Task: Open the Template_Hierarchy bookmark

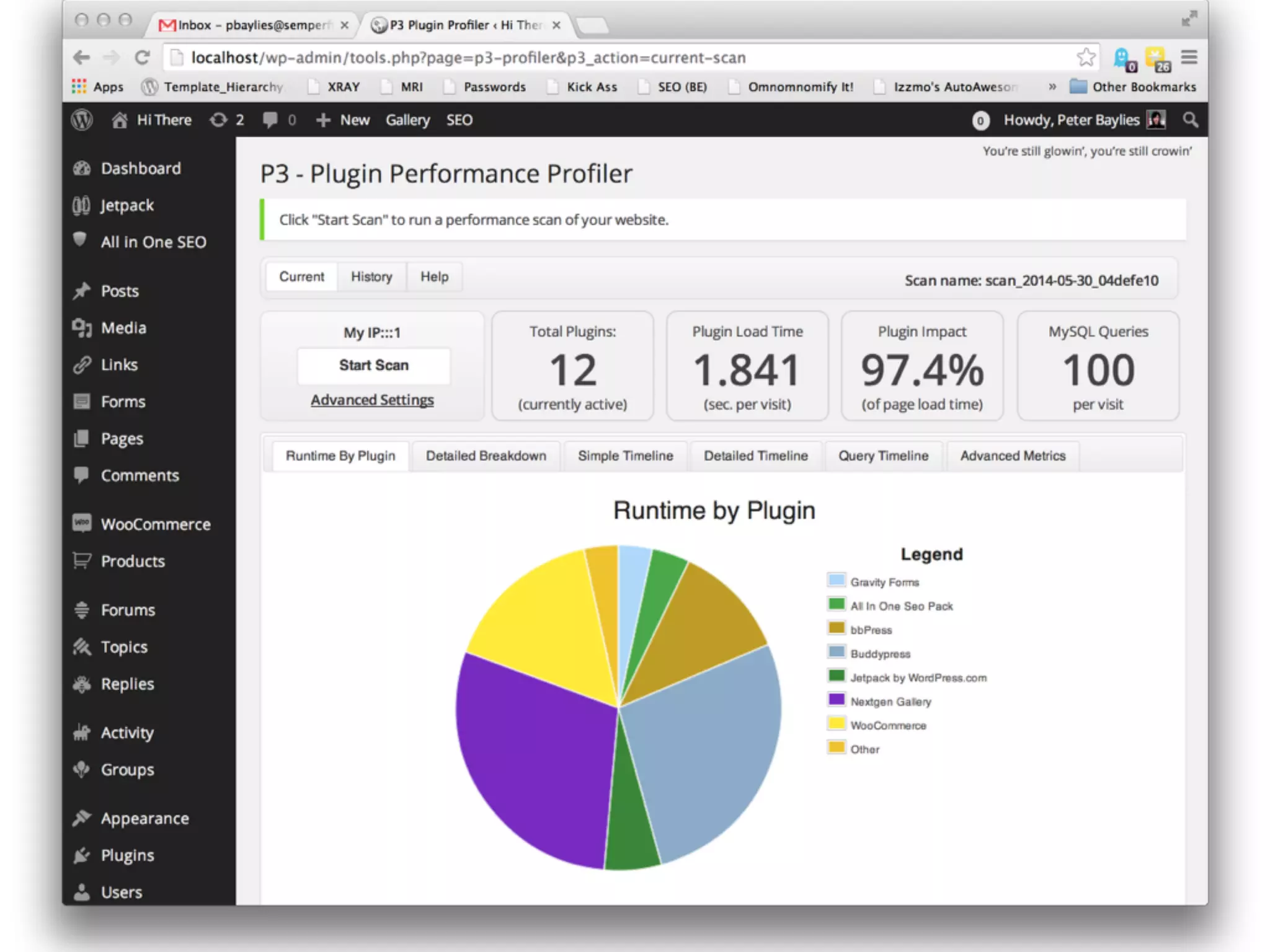Action: [213, 87]
